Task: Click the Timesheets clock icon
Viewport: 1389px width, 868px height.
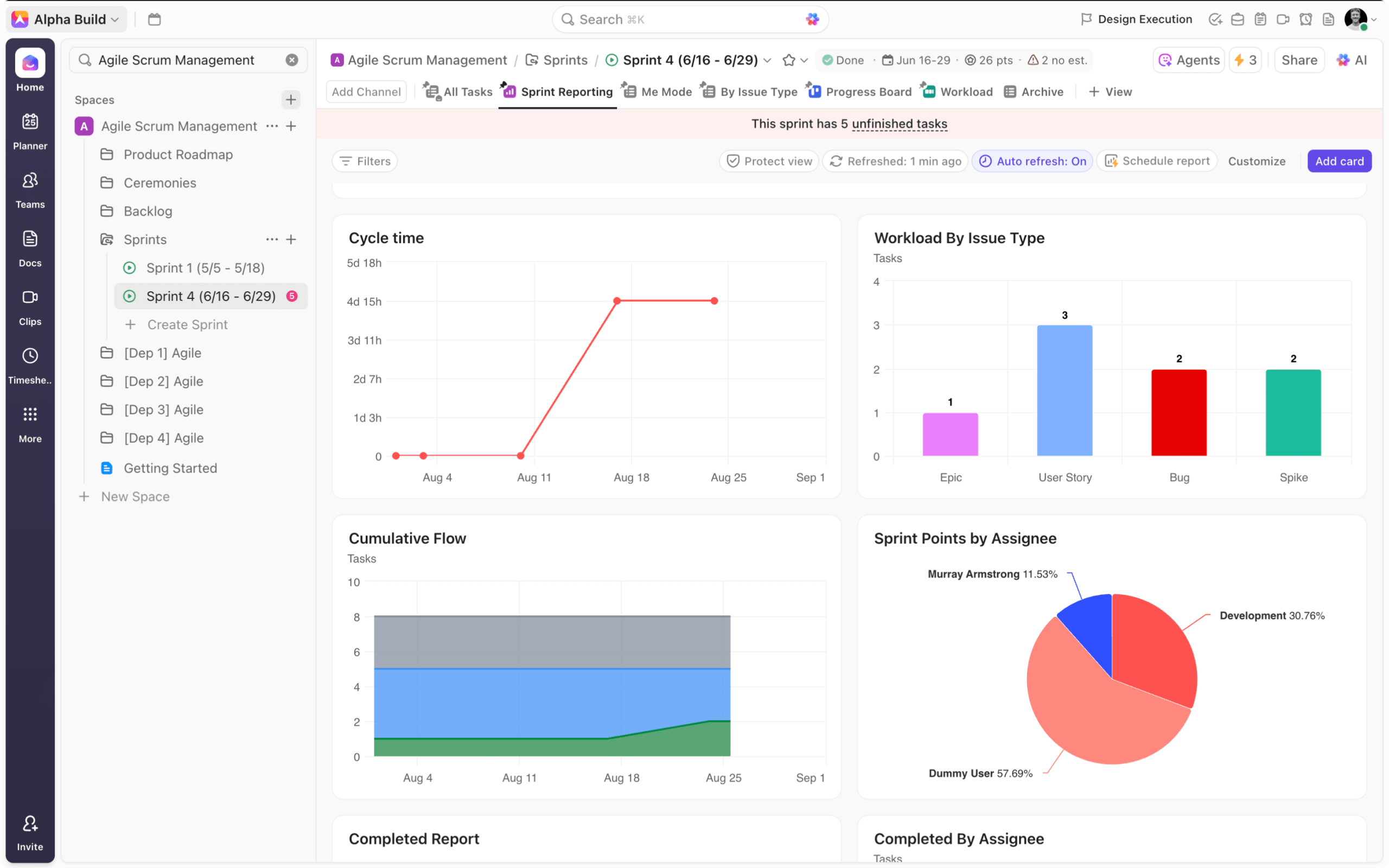Action: (30, 356)
